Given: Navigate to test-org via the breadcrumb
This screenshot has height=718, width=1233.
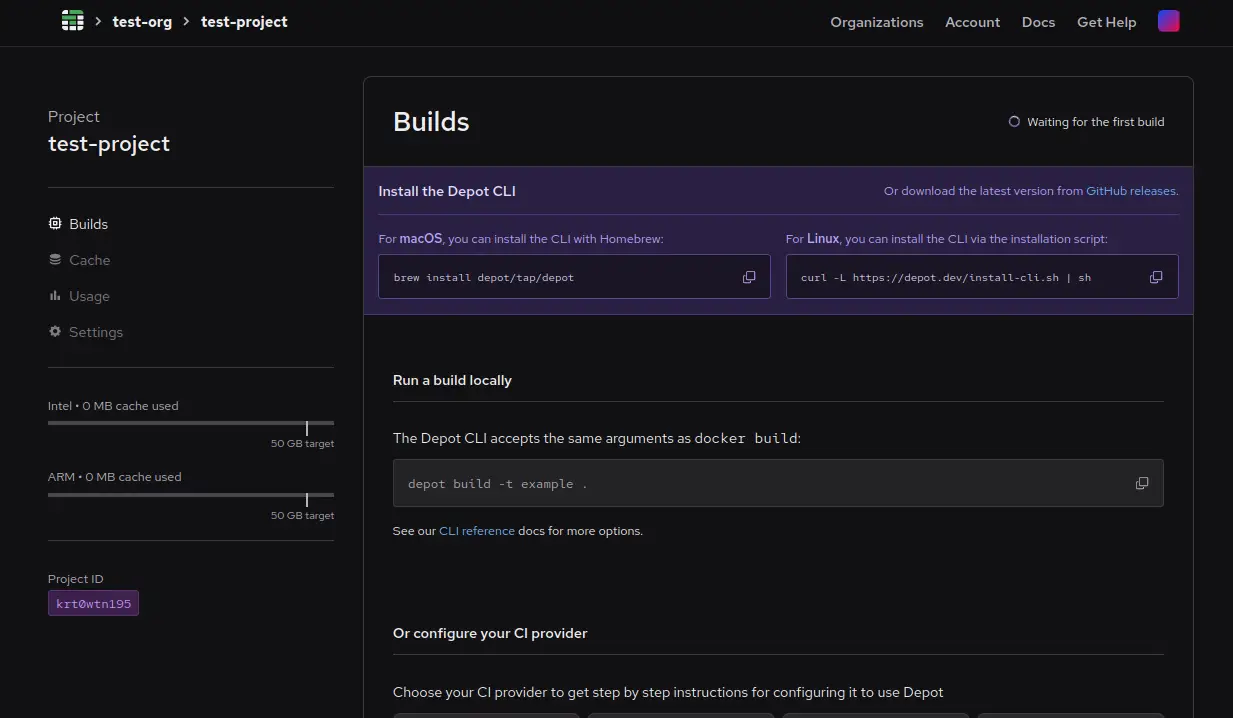Looking at the screenshot, I should [x=142, y=21].
